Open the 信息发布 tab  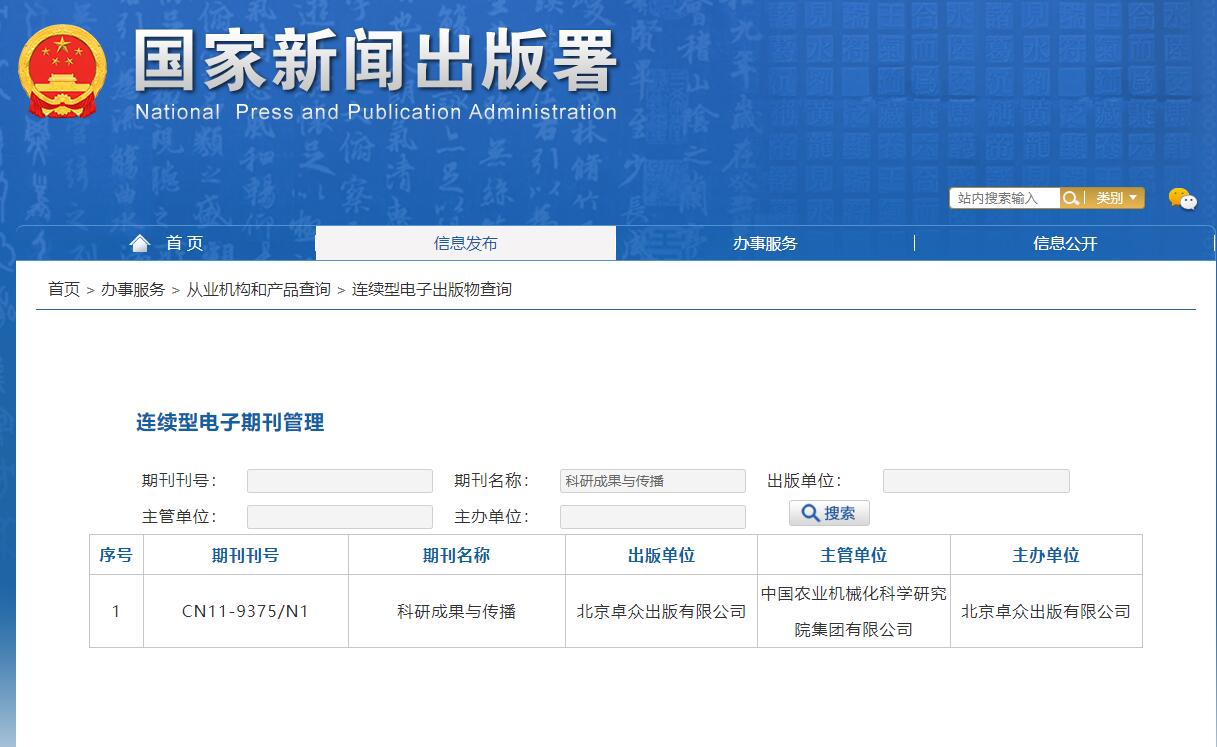(x=465, y=243)
